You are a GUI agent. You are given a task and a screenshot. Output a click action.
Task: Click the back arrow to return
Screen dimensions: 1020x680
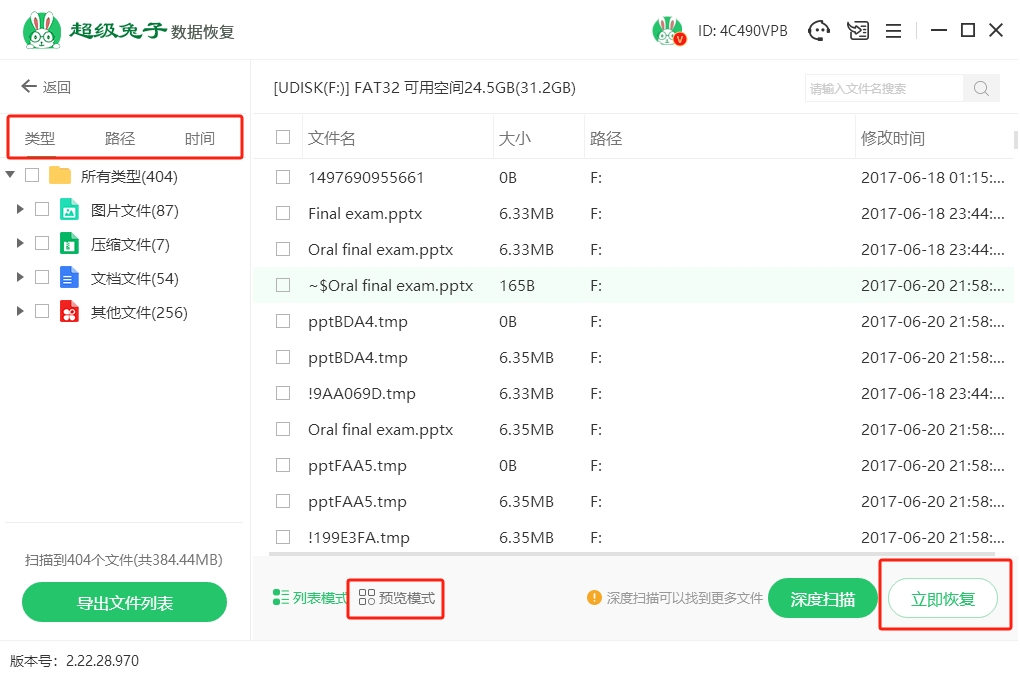(29, 87)
